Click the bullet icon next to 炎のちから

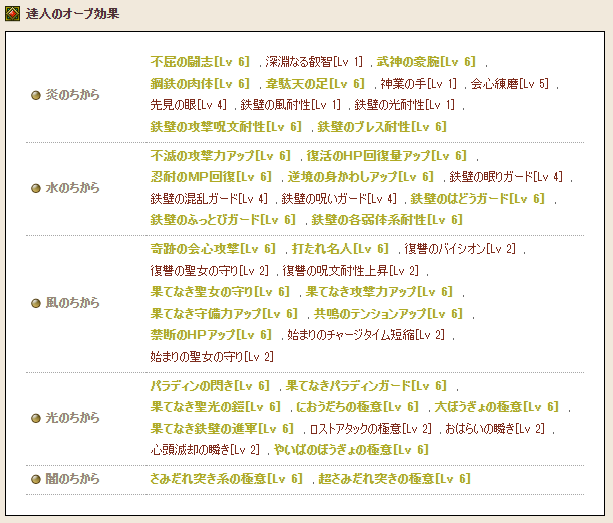(x=36, y=95)
